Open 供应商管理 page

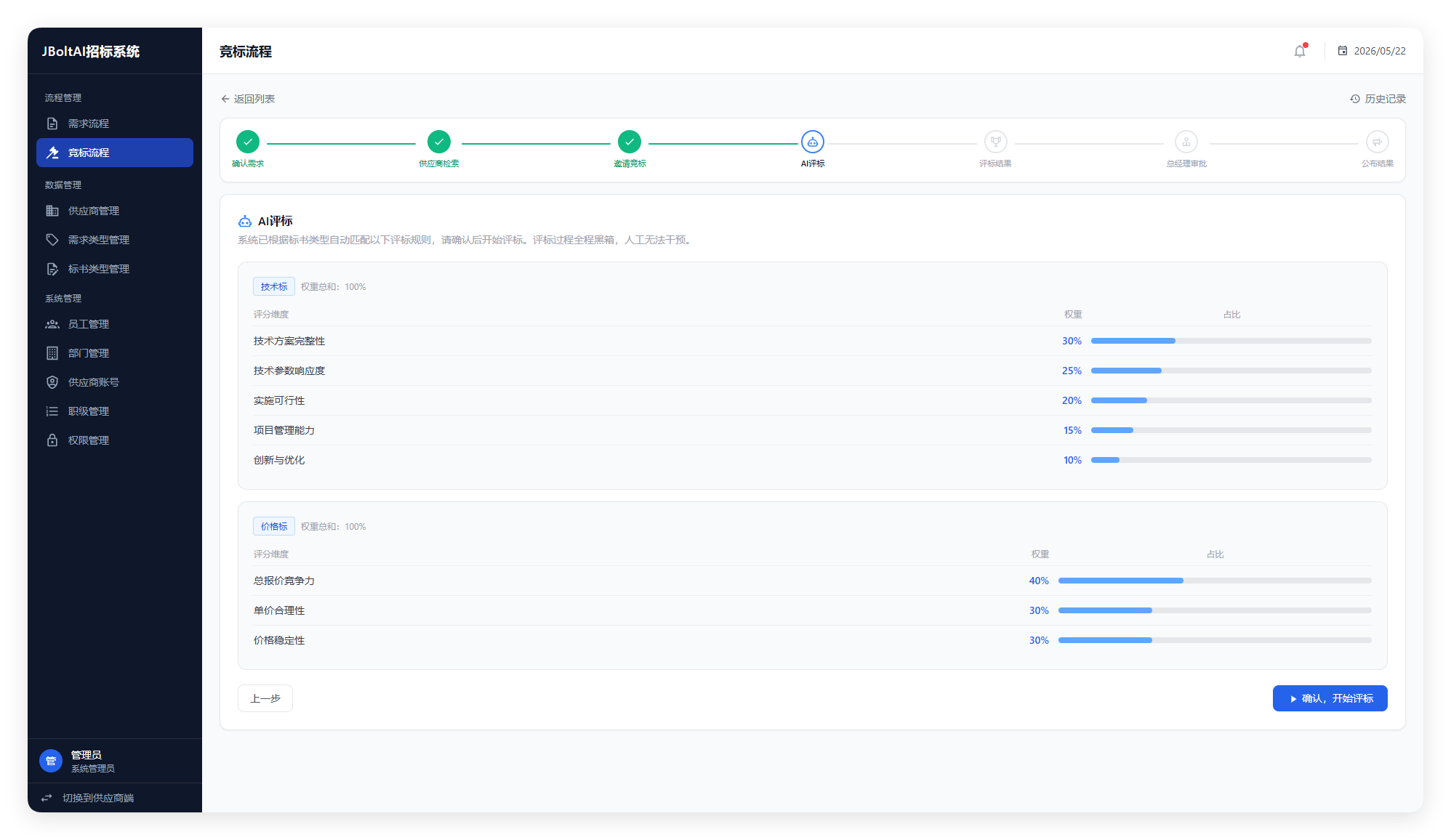(x=115, y=211)
